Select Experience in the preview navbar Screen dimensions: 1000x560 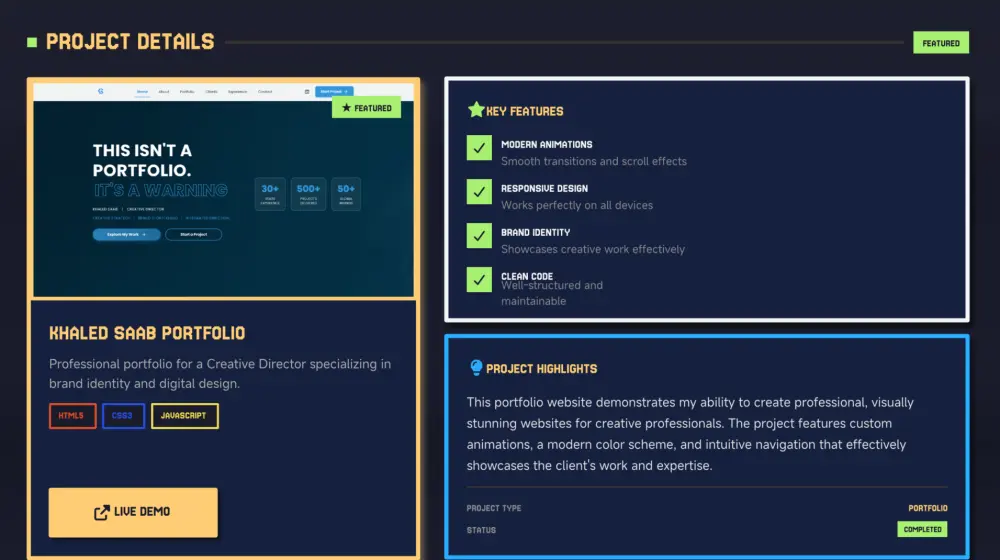coord(237,92)
